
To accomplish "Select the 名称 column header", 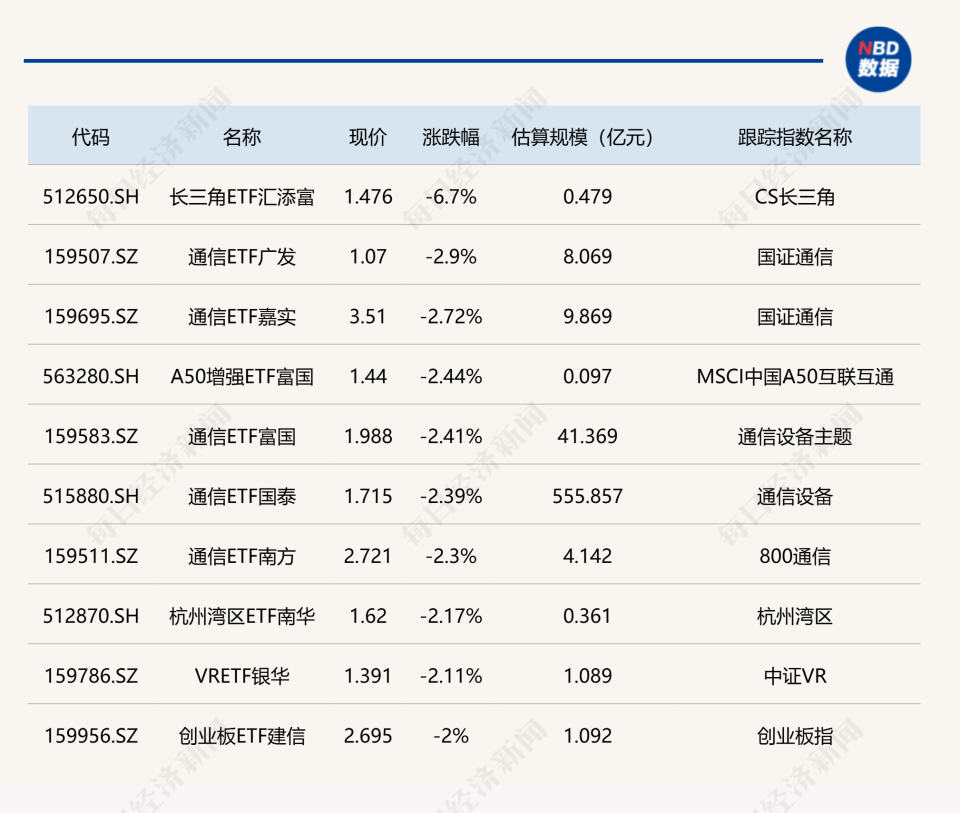I will [x=242, y=137].
